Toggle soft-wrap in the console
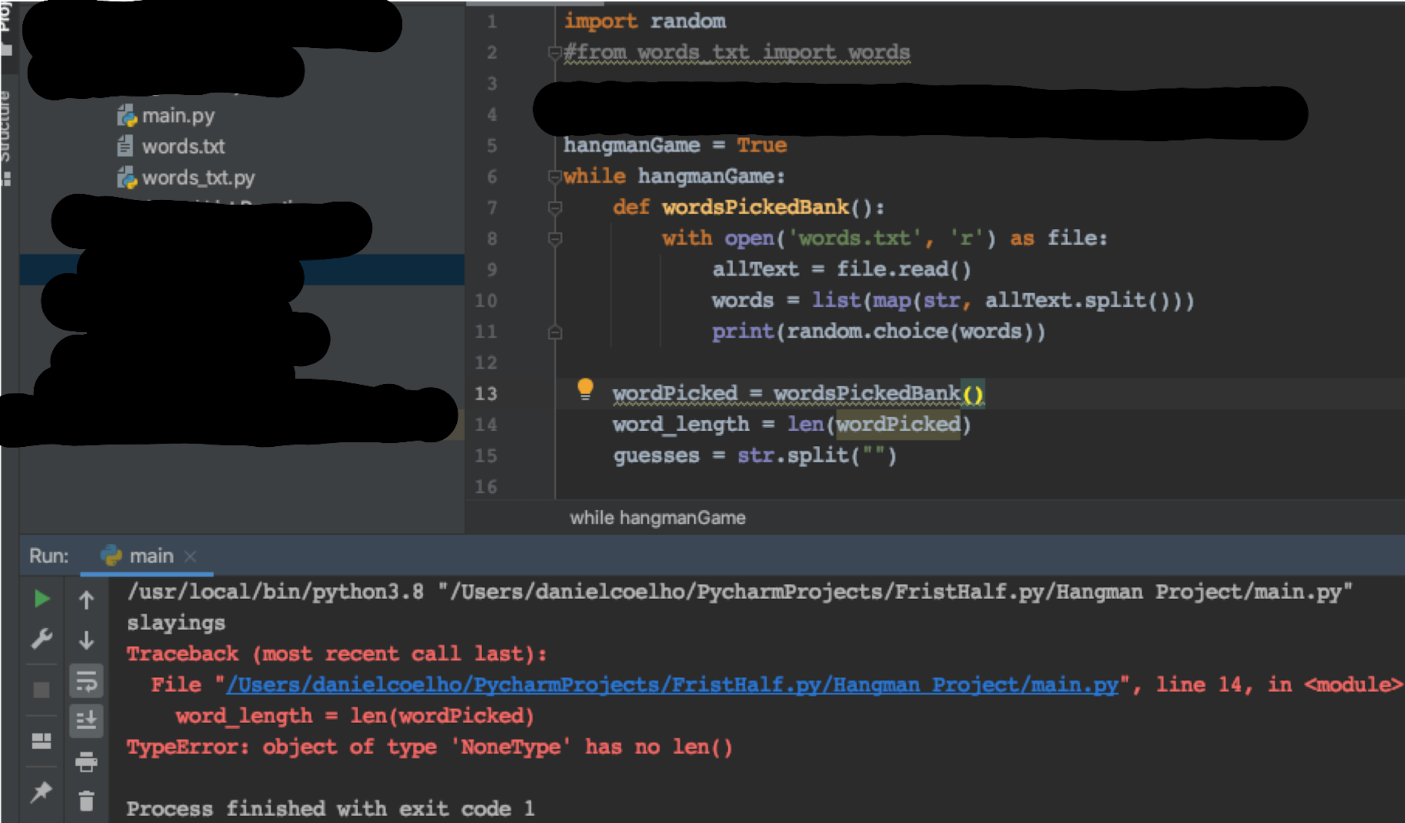This screenshot has height=823, width=1405. (x=86, y=681)
